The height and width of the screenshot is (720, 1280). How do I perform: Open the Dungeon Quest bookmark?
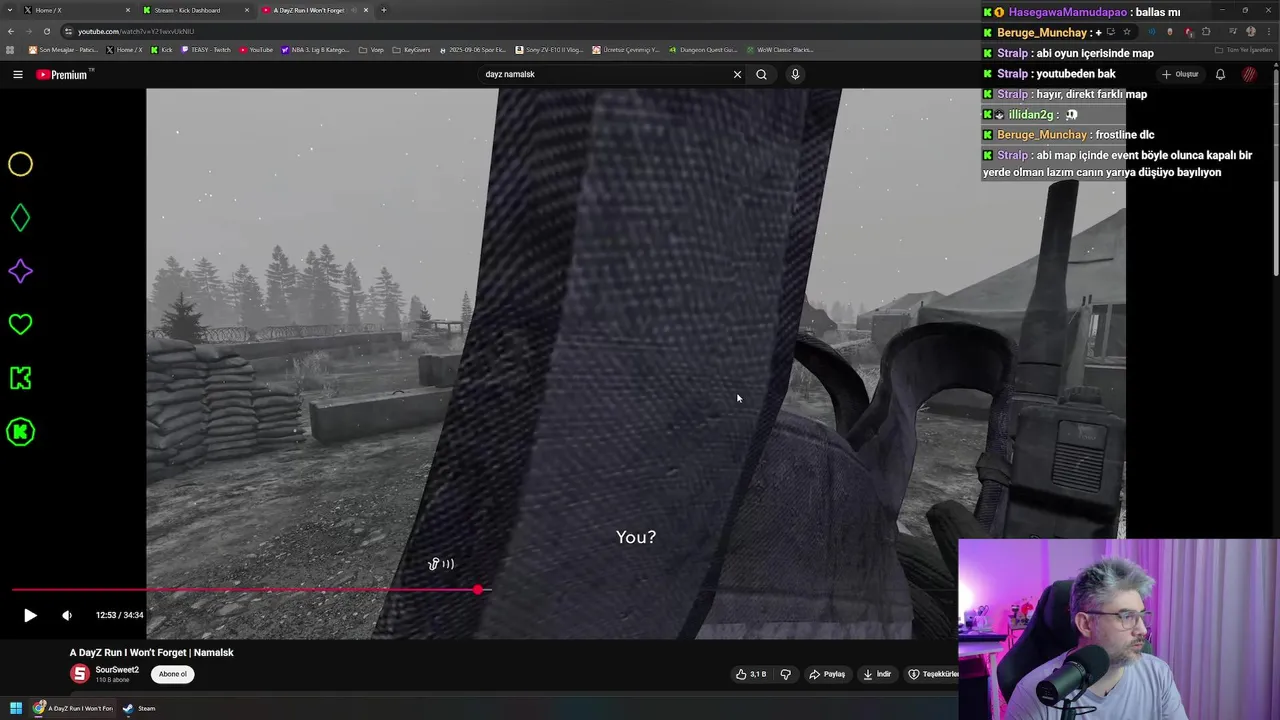pos(703,50)
